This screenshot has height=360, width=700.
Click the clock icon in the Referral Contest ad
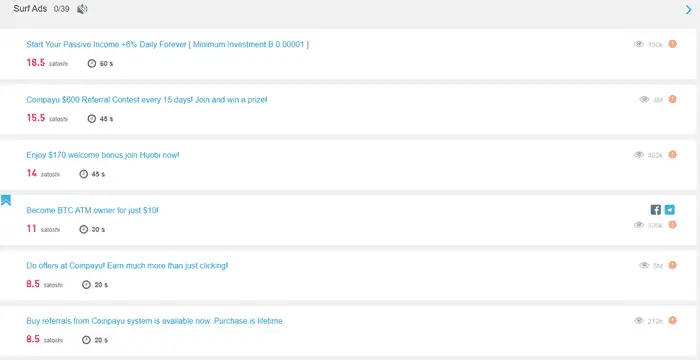(92, 119)
